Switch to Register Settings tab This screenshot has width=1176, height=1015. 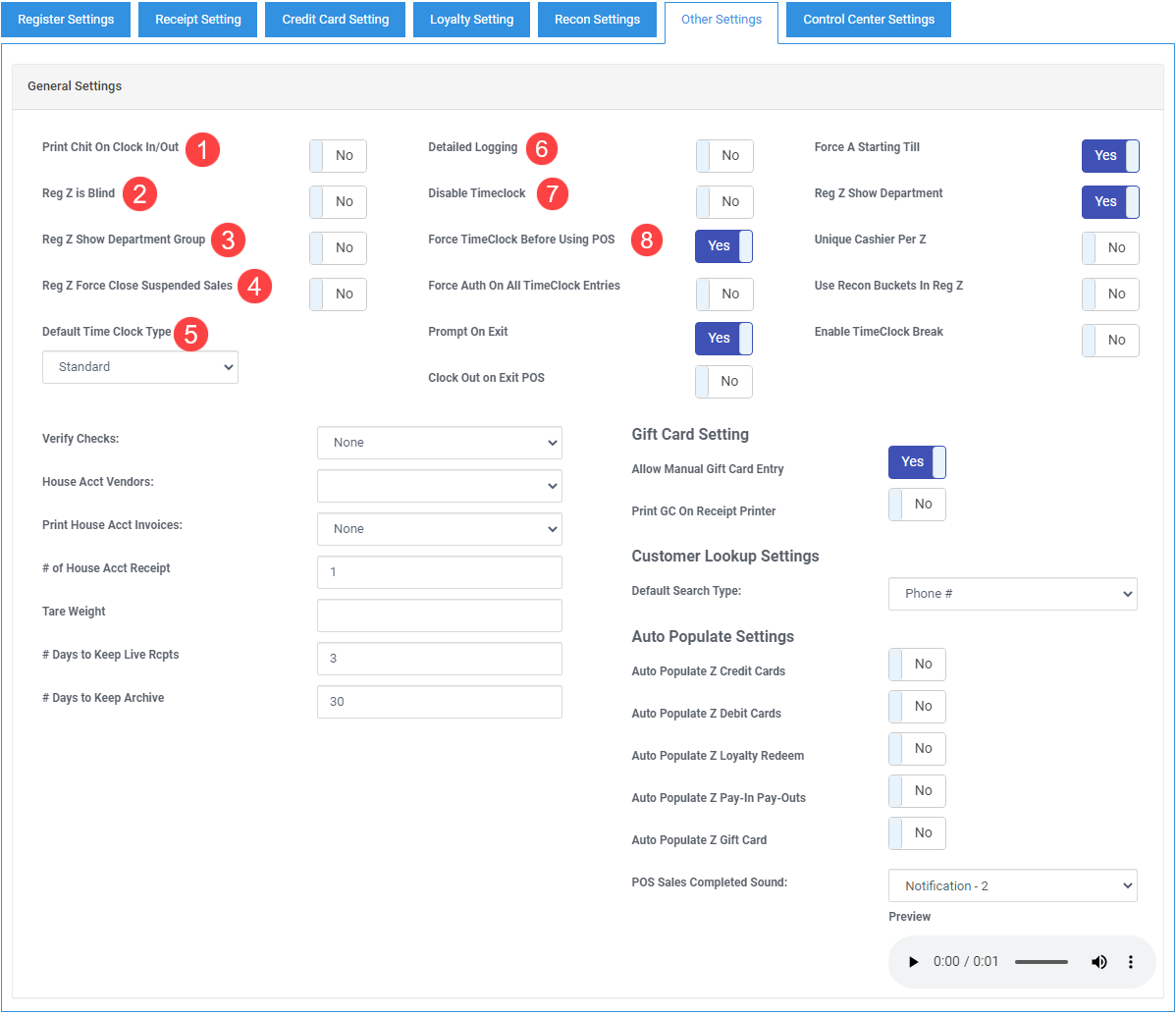(x=66, y=20)
